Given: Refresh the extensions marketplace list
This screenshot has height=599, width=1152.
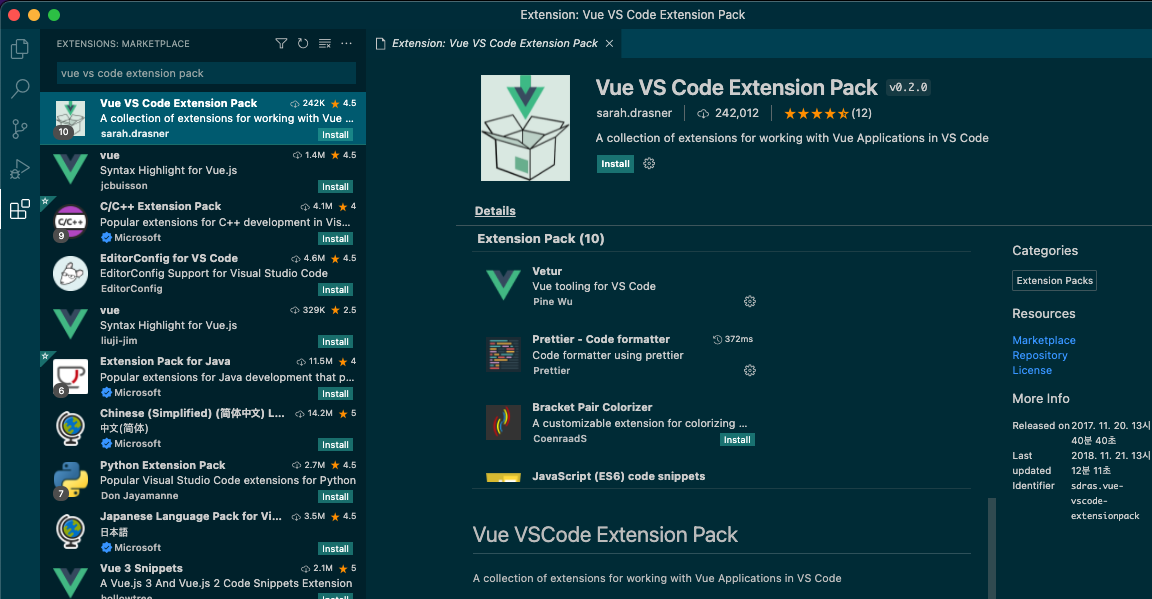Looking at the screenshot, I should click(x=303, y=43).
